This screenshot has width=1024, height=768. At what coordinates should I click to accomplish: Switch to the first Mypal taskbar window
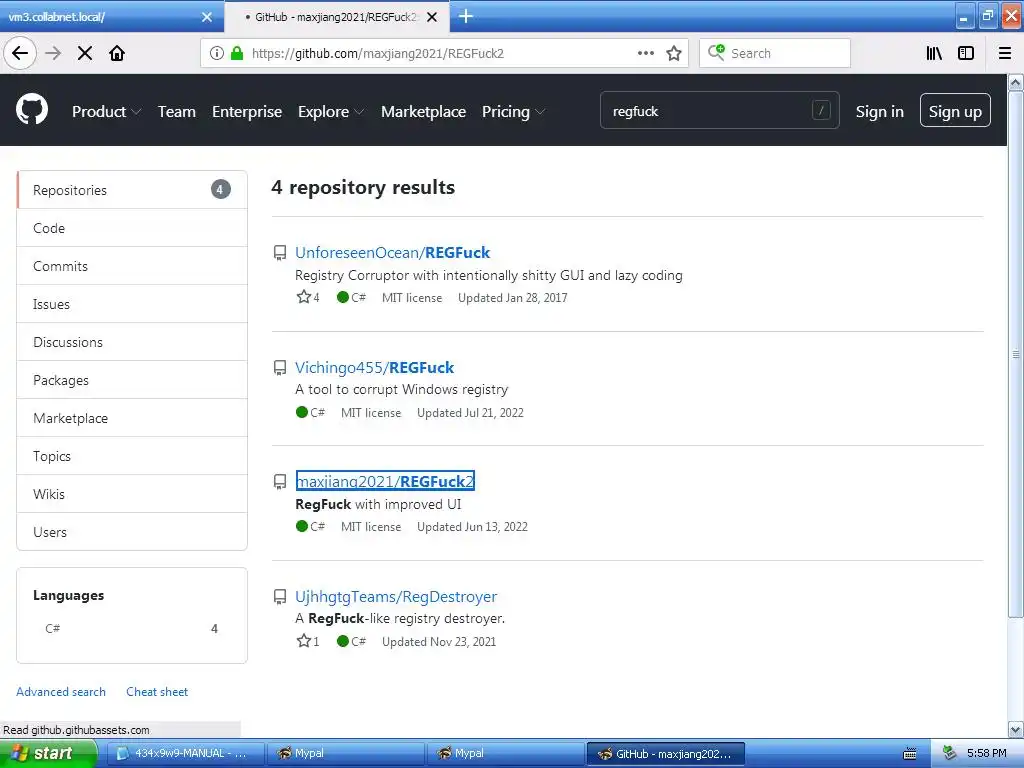point(345,753)
